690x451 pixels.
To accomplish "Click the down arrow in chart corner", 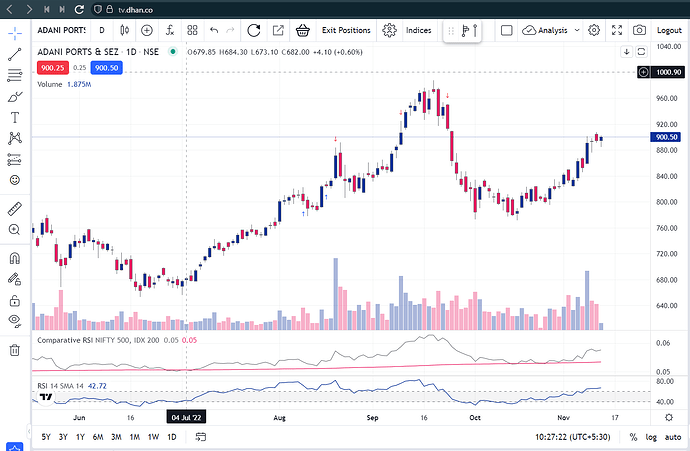I will [626, 52].
